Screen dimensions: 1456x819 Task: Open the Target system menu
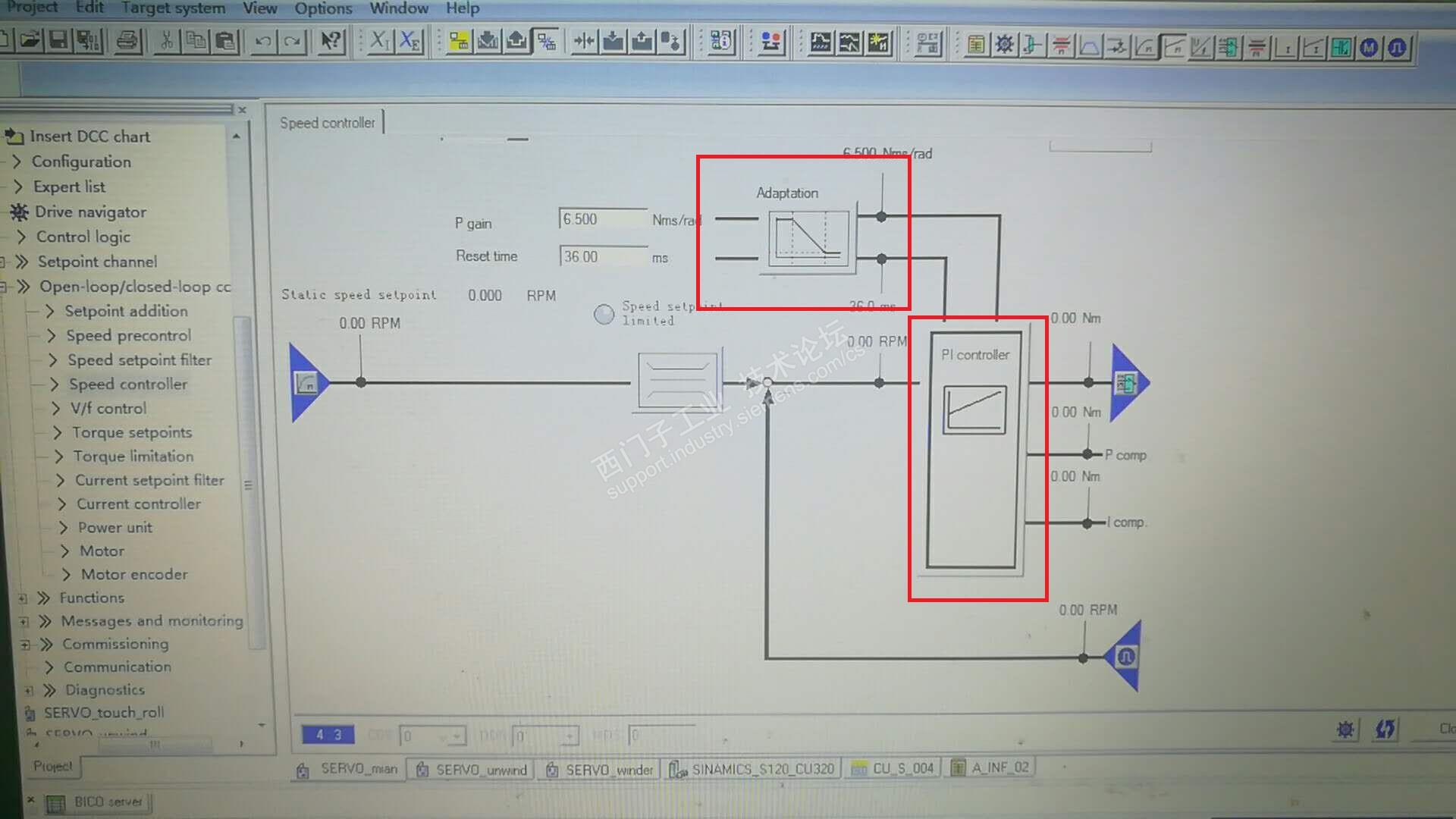point(173,8)
